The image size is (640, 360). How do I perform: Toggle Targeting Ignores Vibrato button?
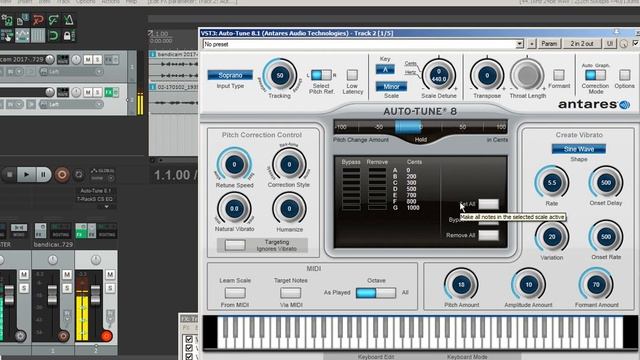[235, 245]
